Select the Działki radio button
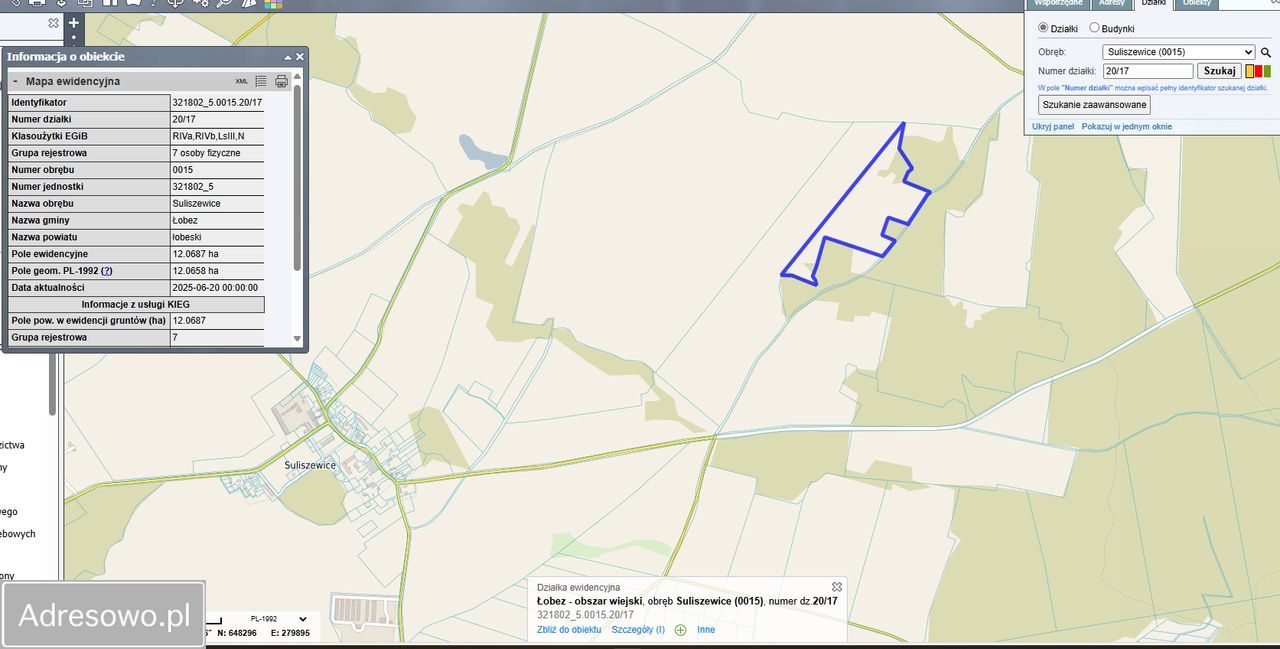The width and height of the screenshot is (1280, 649). click(1044, 28)
